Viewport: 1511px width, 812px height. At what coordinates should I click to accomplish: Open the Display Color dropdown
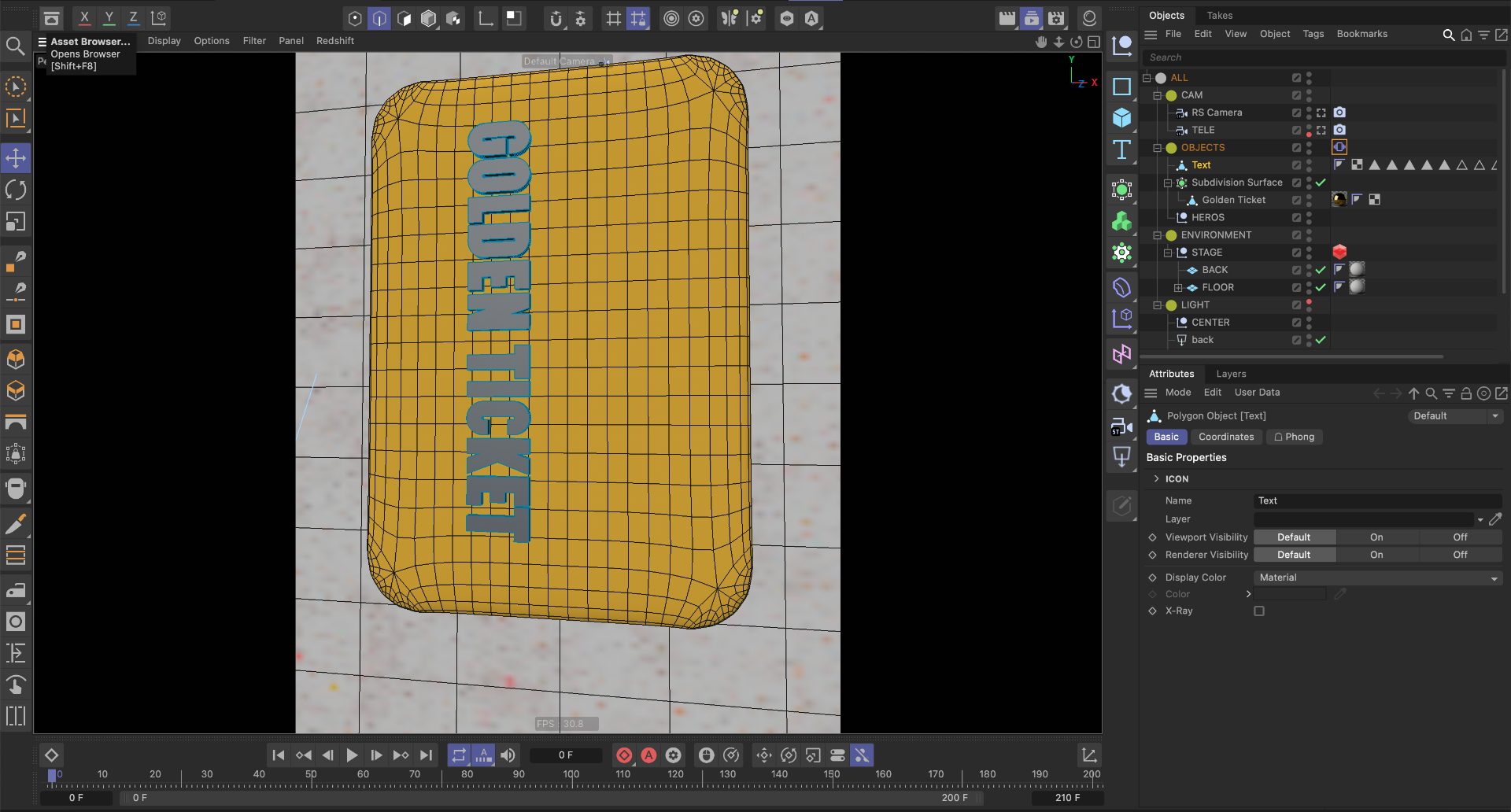[1377, 578]
